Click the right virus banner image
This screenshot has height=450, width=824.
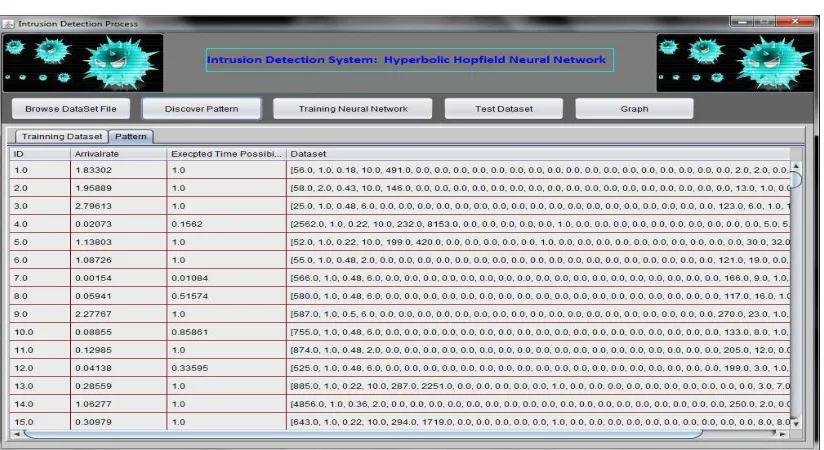[x=735, y=63]
